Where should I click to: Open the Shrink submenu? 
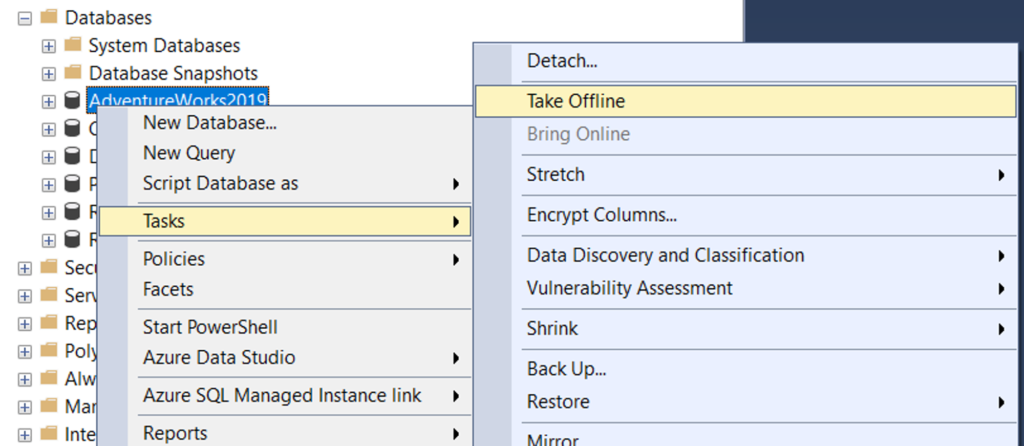(x=745, y=328)
